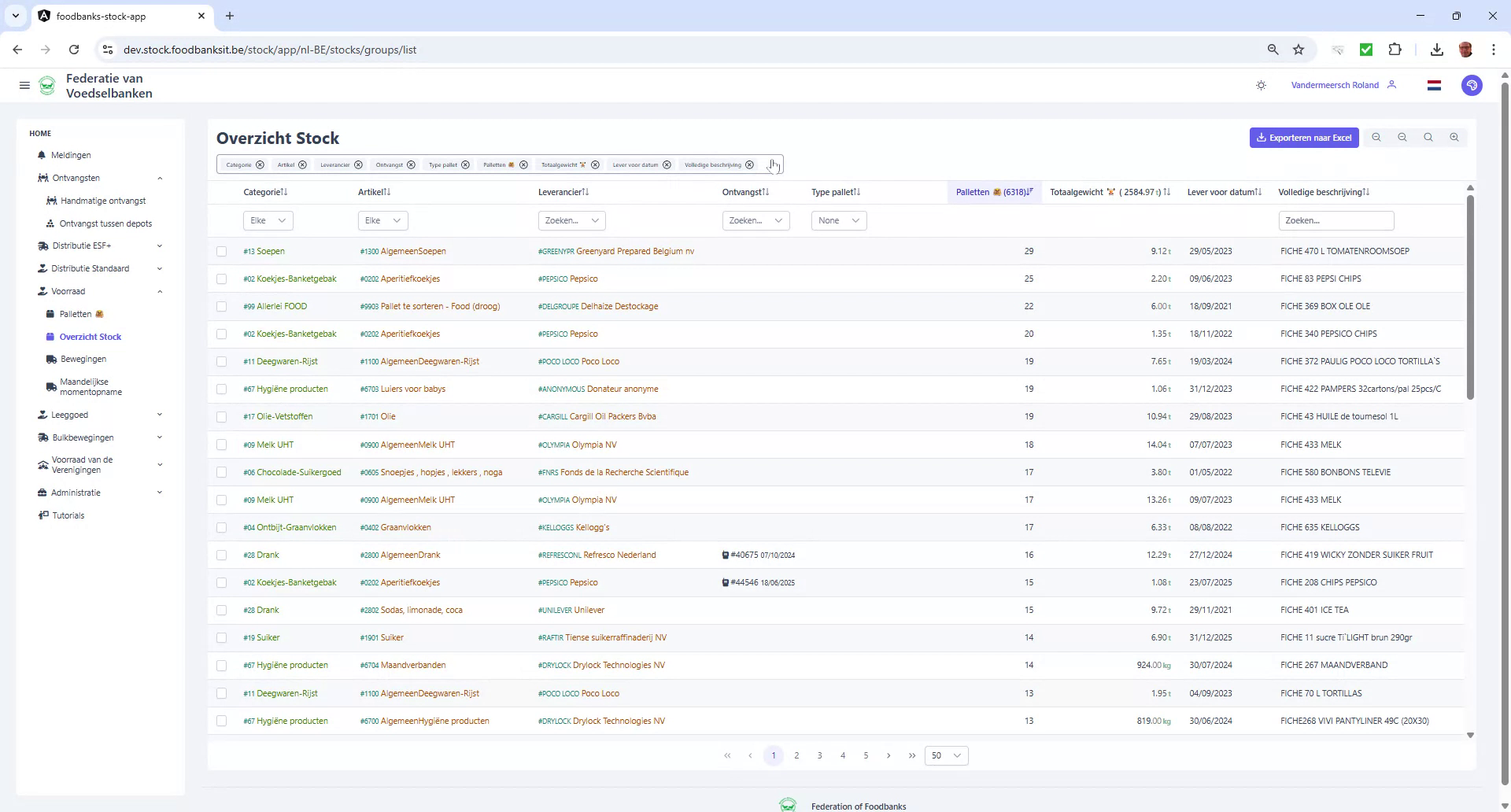This screenshot has height=812, width=1511.
Task: Open the Bewegingen truck item
Action: 82,359
